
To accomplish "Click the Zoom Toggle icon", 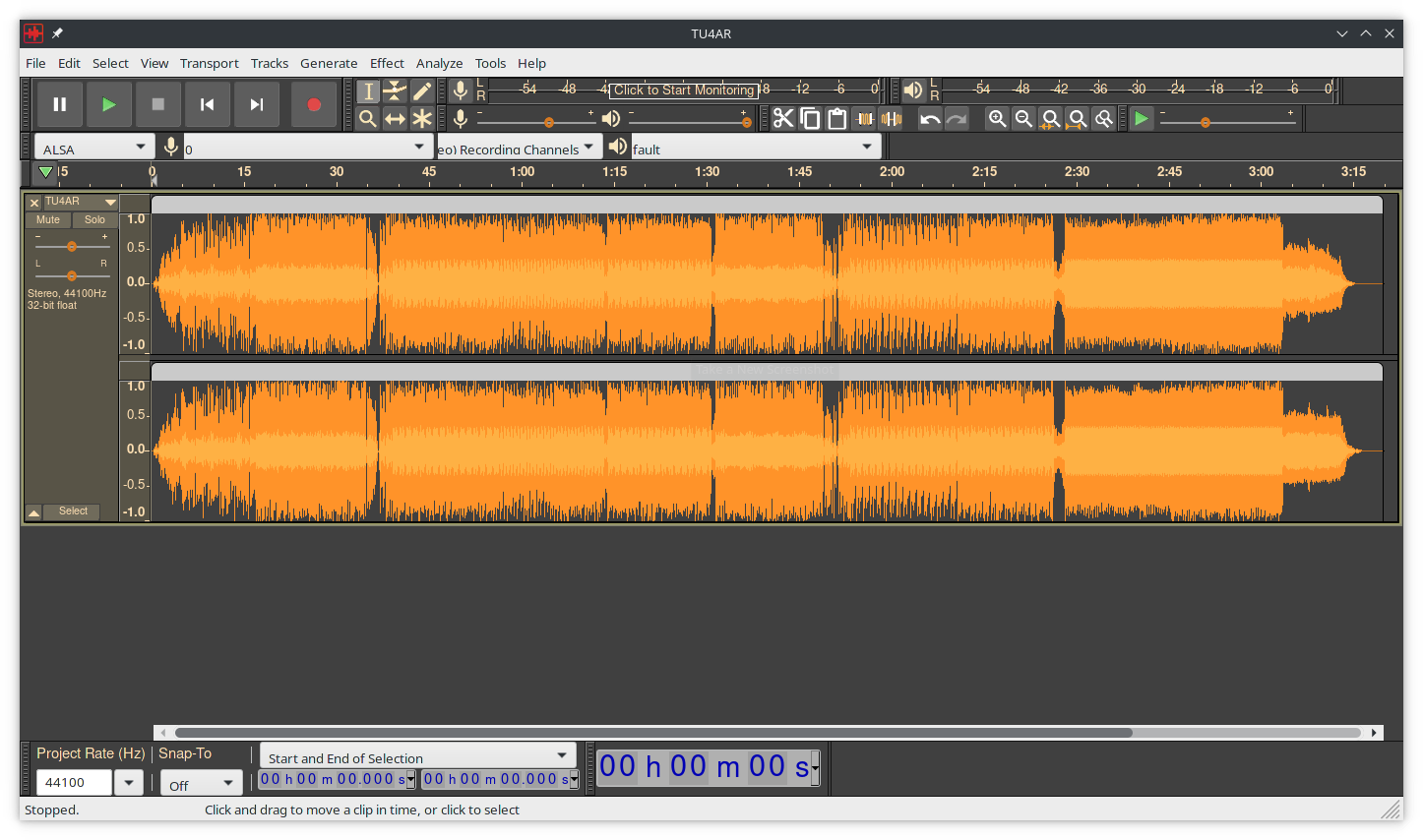I will tap(1104, 119).
